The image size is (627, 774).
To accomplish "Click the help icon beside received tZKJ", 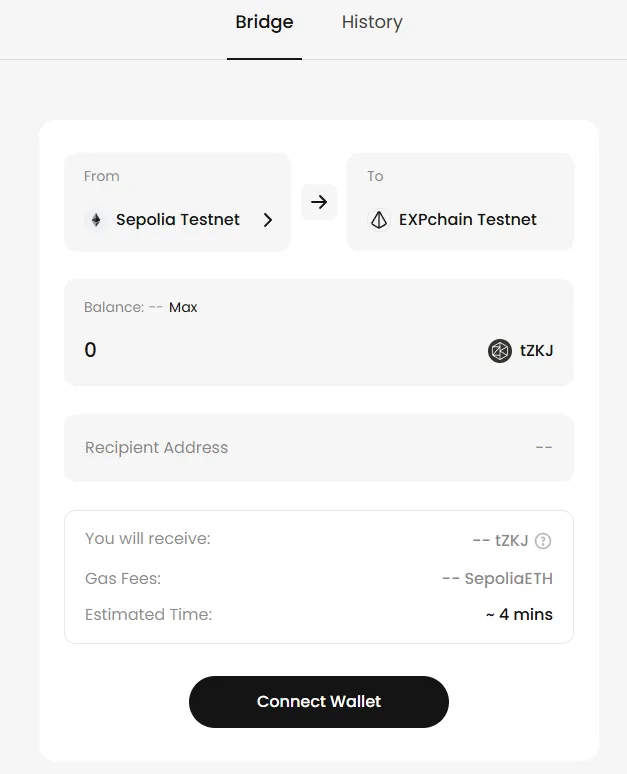I will pos(543,541).
